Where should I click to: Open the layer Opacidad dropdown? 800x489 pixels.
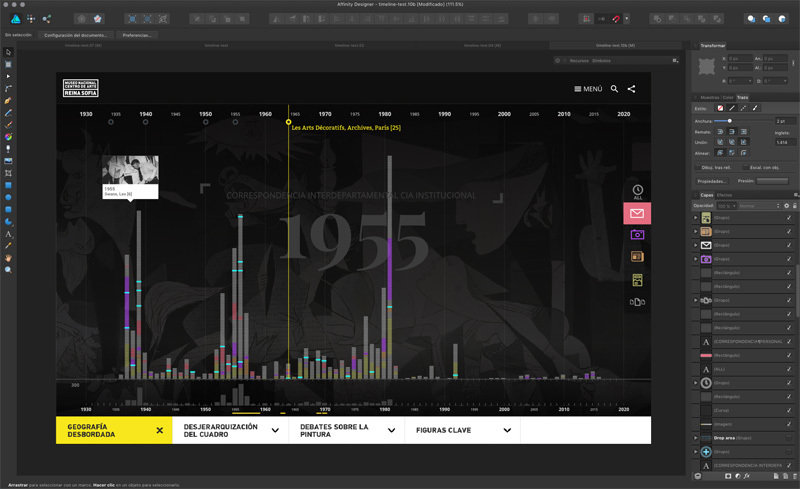(727, 206)
